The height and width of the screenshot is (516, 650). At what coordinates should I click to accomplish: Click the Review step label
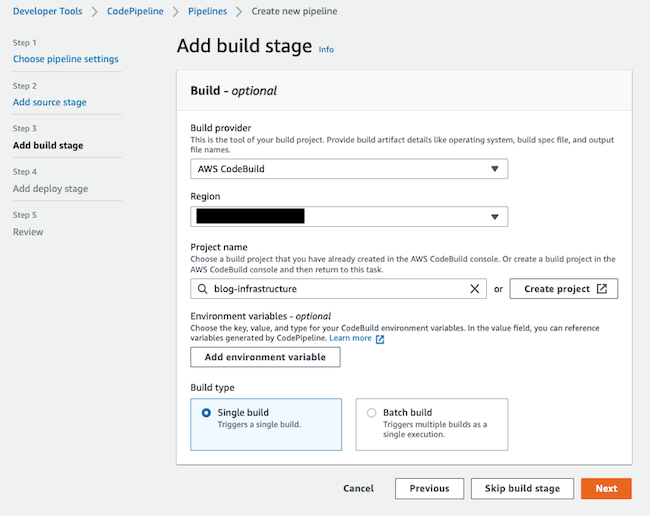[28, 232]
